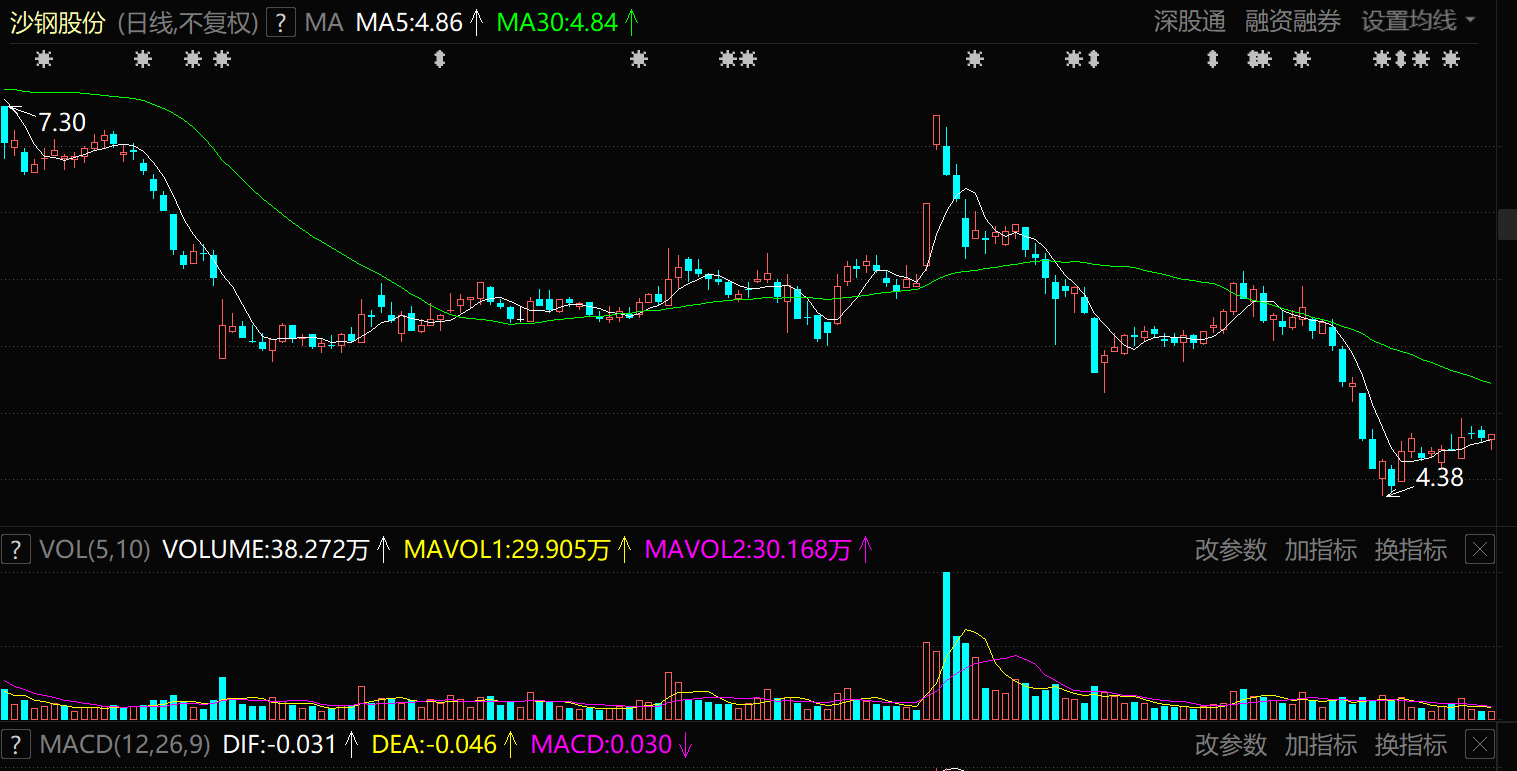Screen dimensions: 1517x771
Task: Click the rightmost star event marker
Action: tap(1450, 60)
